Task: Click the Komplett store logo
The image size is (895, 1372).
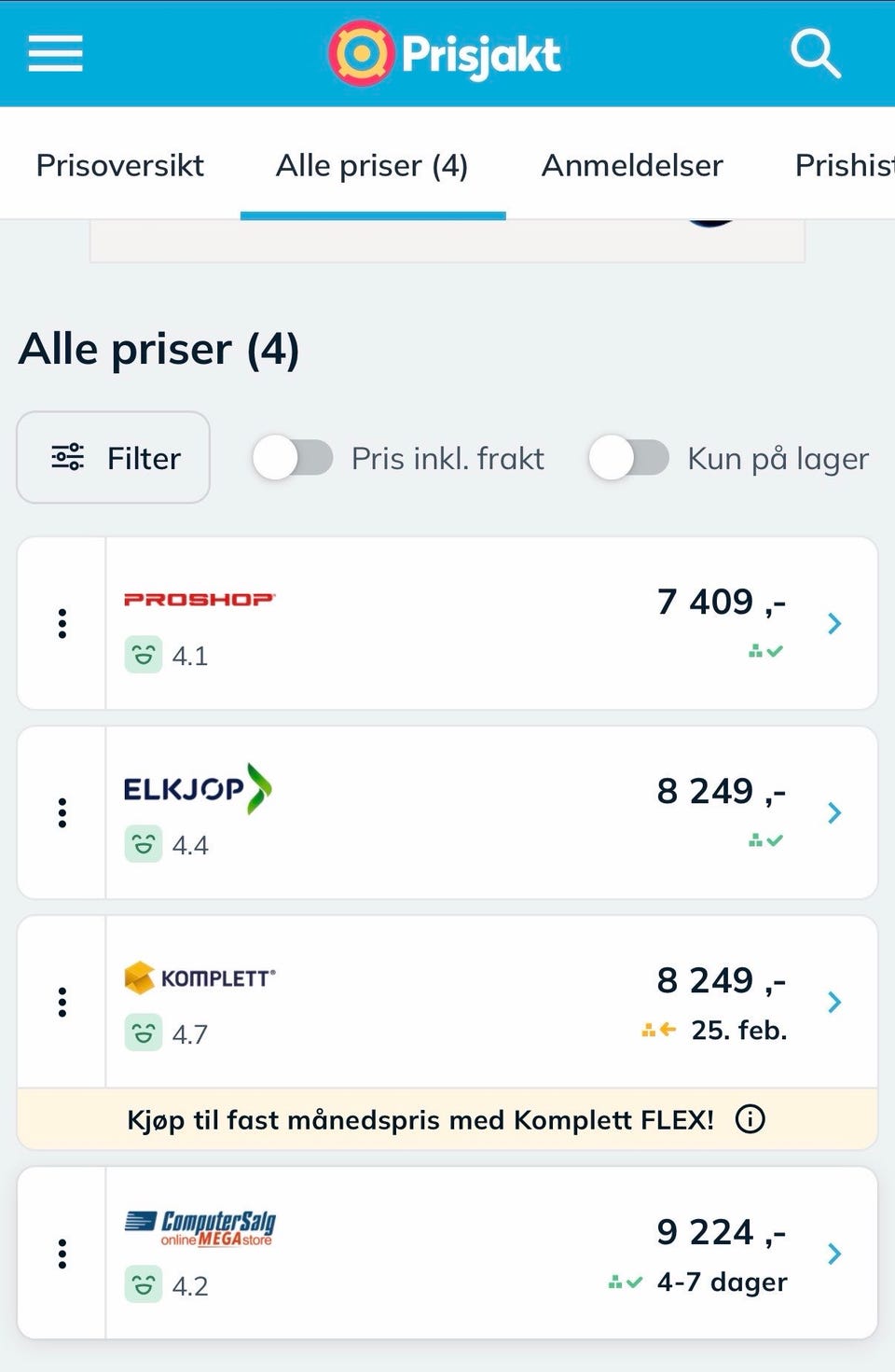Action: [200, 977]
